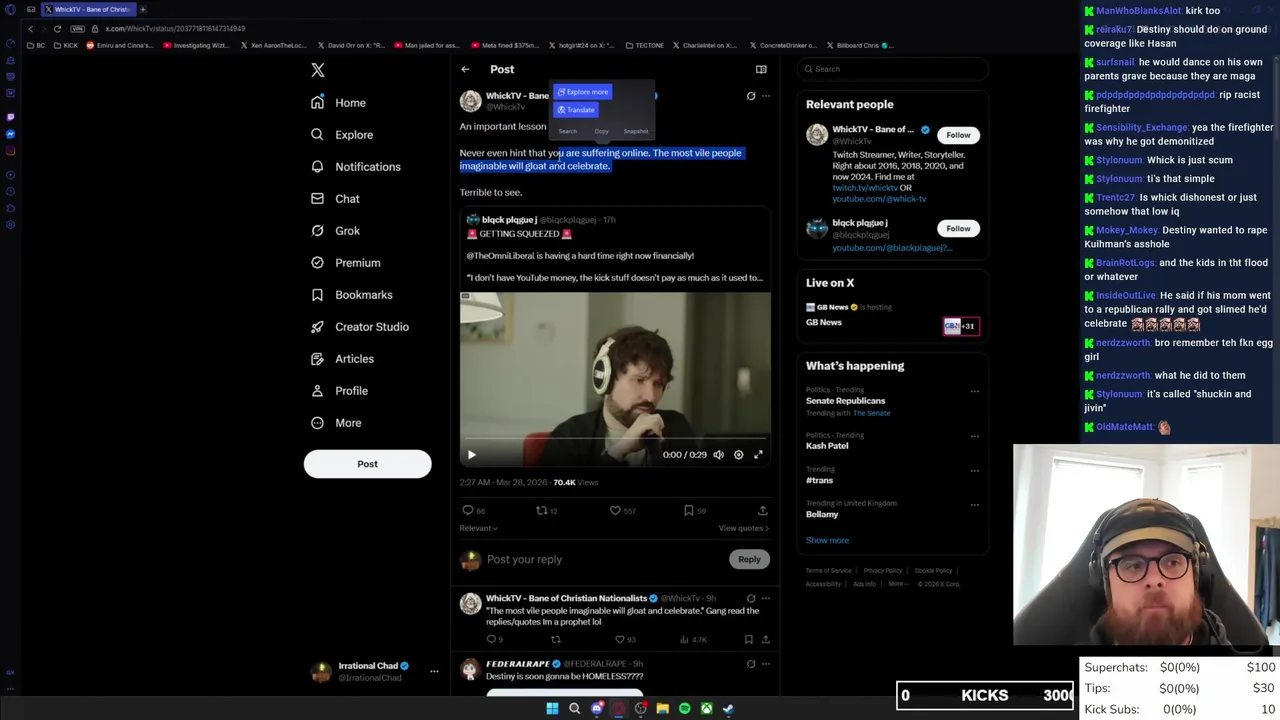Select Copy in the selection popup
1280x720 pixels.
pyautogui.click(x=601, y=131)
